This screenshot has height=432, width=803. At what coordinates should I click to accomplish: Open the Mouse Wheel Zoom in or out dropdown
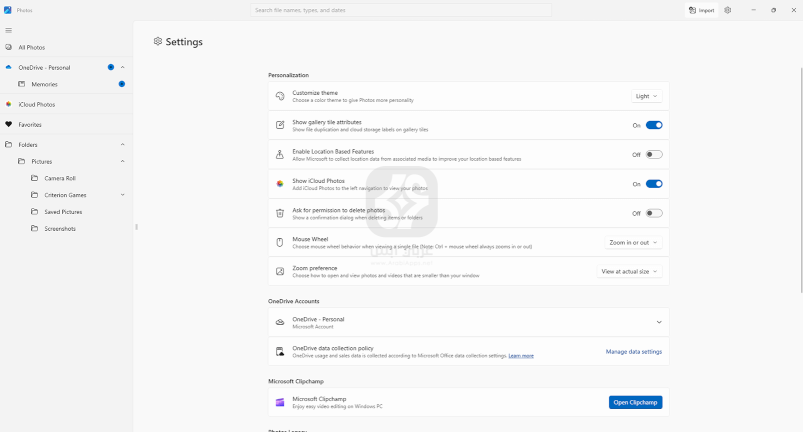(x=634, y=242)
